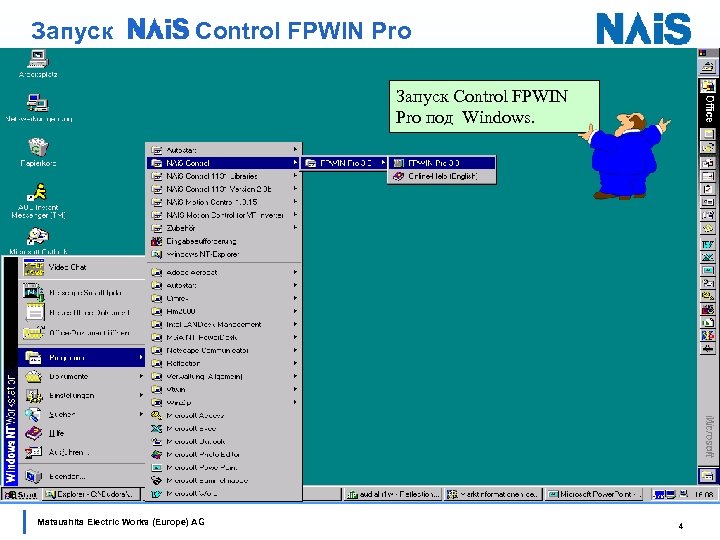Viewport: 720px width, 540px height.
Task: Click the Beenden shutdown icon
Action: [34, 476]
